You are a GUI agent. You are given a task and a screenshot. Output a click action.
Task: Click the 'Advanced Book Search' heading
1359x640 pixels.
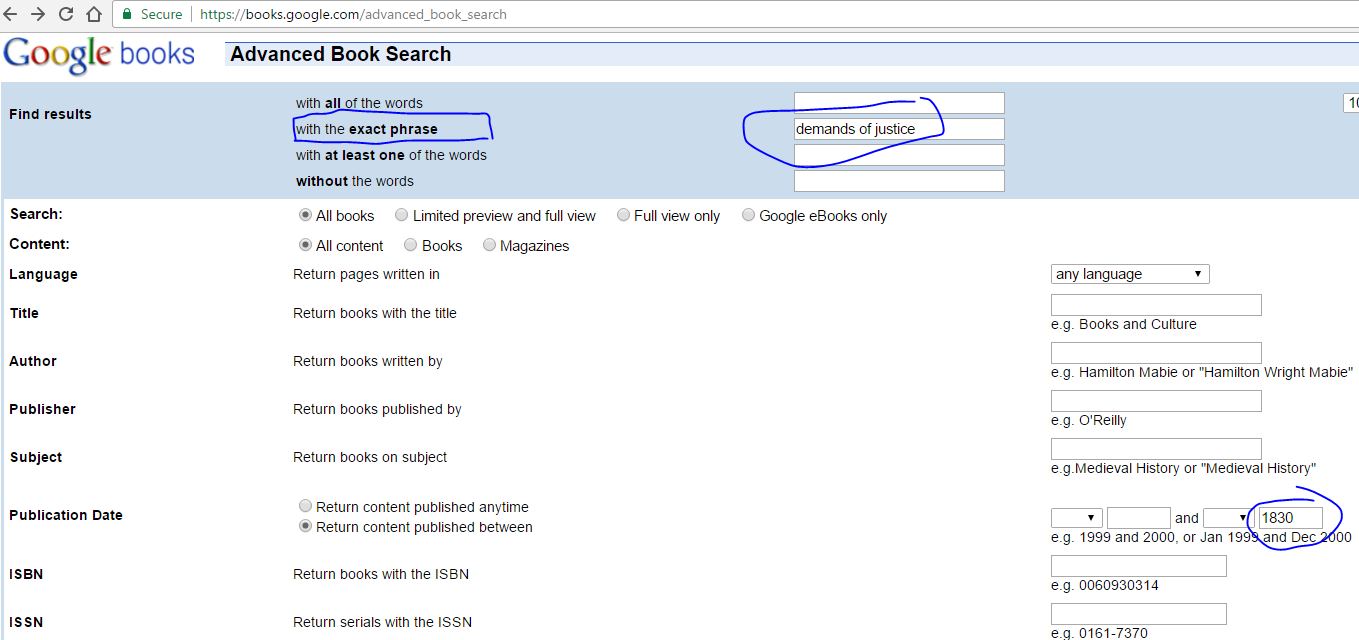[x=340, y=54]
